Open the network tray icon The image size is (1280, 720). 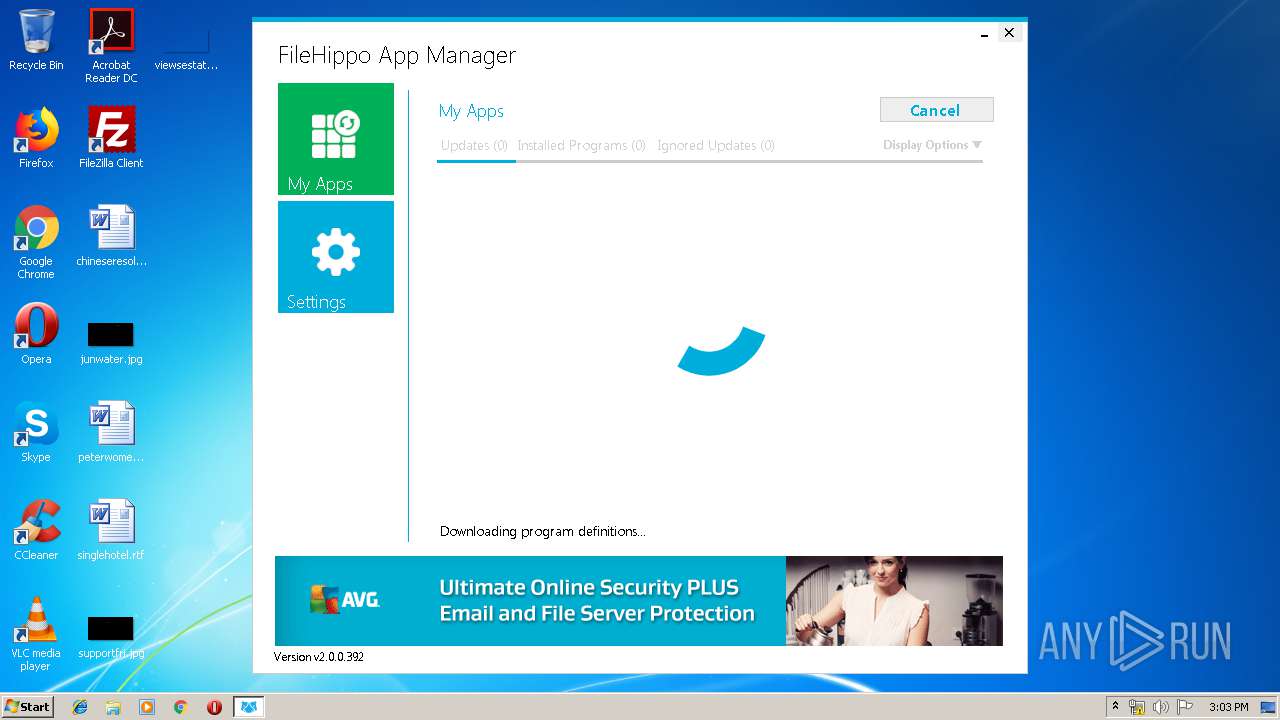click(1137, 707)
